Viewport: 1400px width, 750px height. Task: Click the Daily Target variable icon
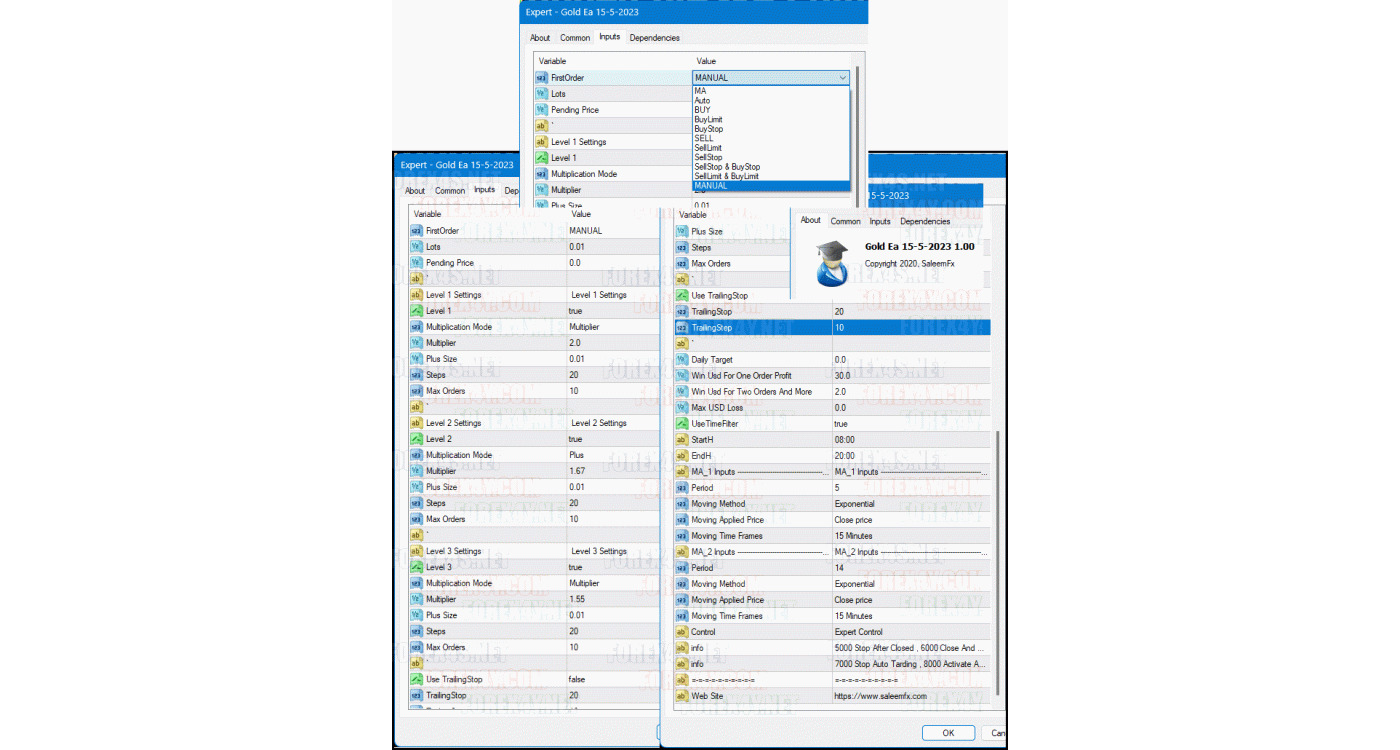(x=681, y=360)
